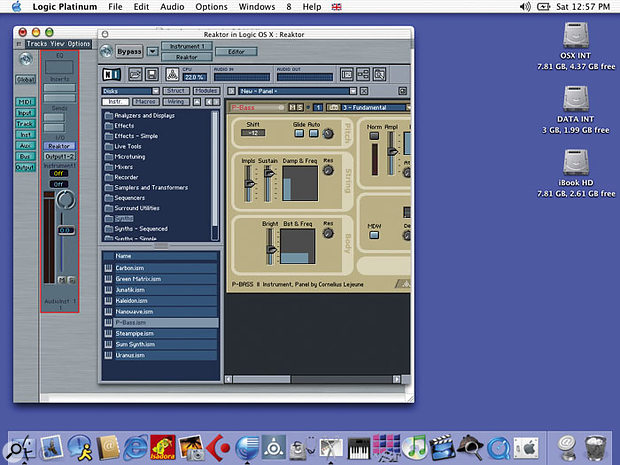Screen dimensions: 620x465
Task: Open the first Sends slot in channel strip
Action: click(54, 117)
